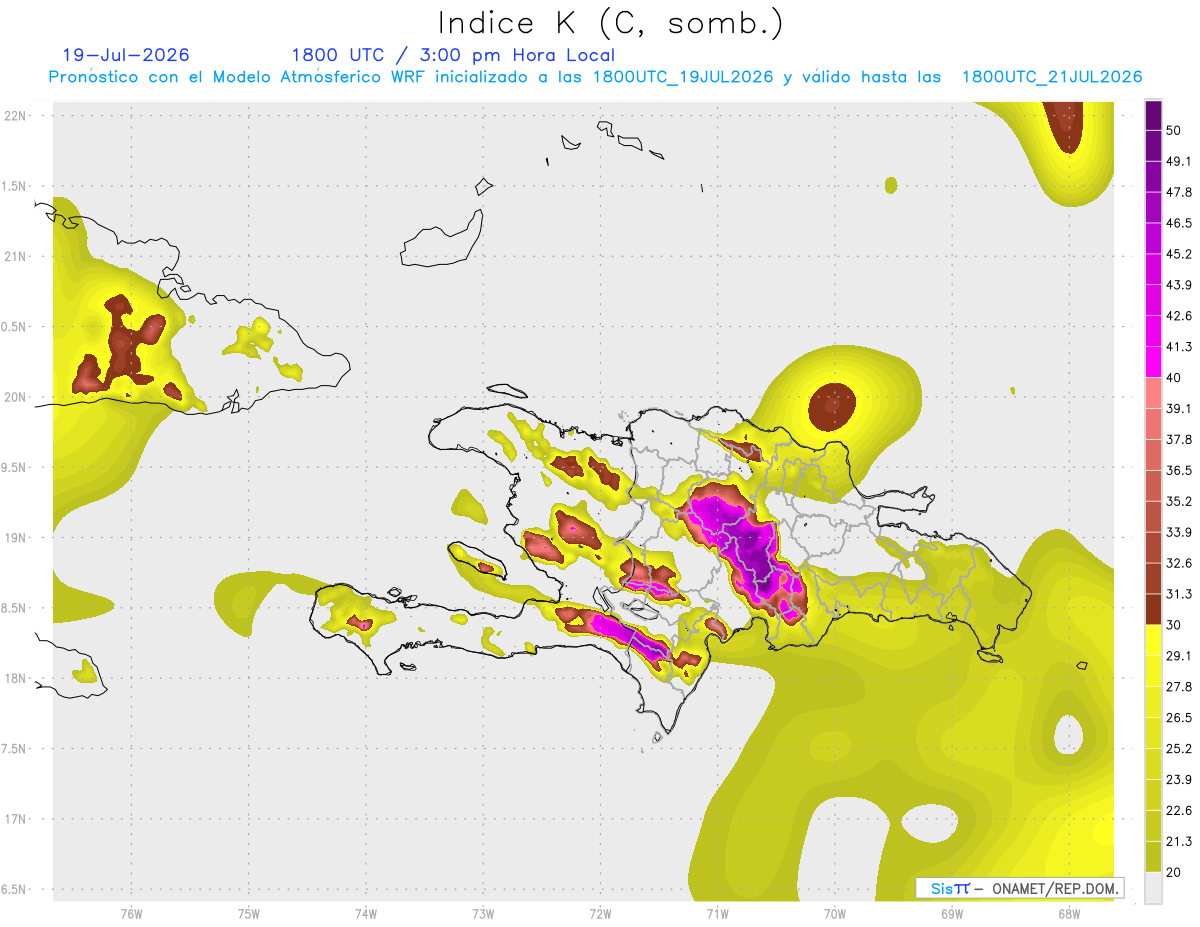Click the "22N" latitude label
1200x927 pixels.
(16, 116)
